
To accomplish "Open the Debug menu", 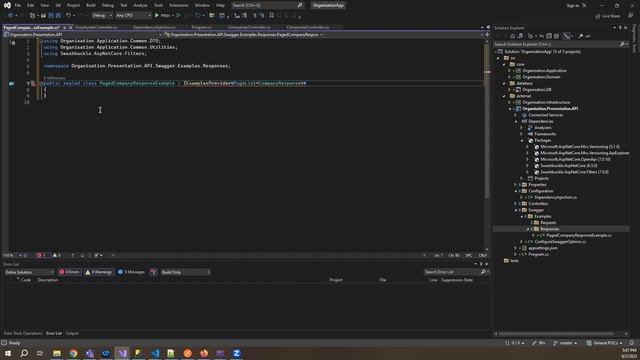I will coord(108,5).
